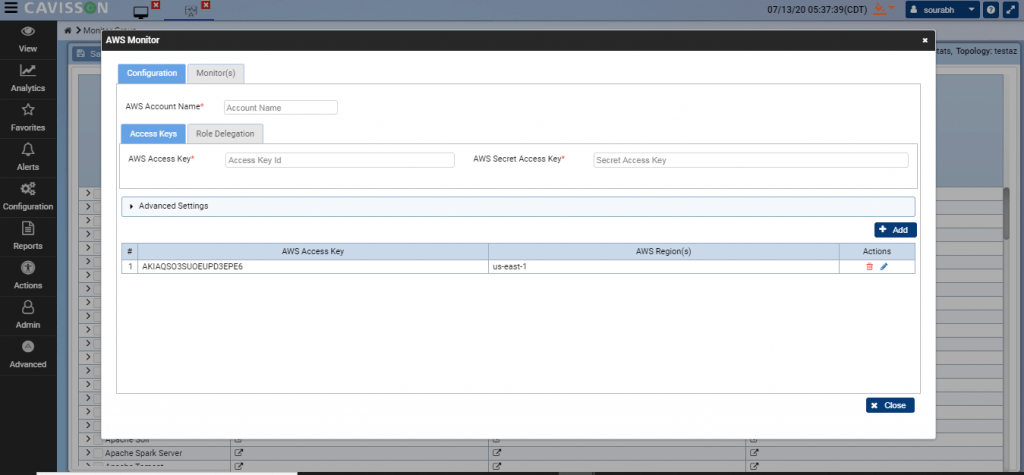The width and height of the screenshot is (1024, 475).
Task: Edit the us-east-1 access key row
Action: point(884,267)
